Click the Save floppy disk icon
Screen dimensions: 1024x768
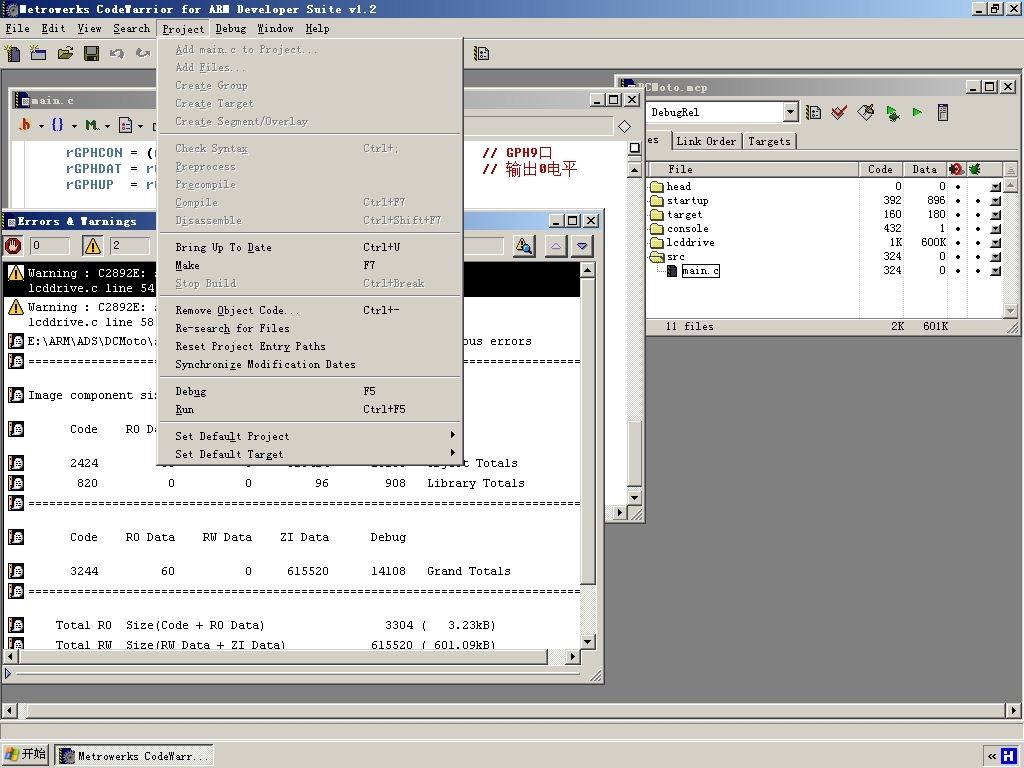91,53
